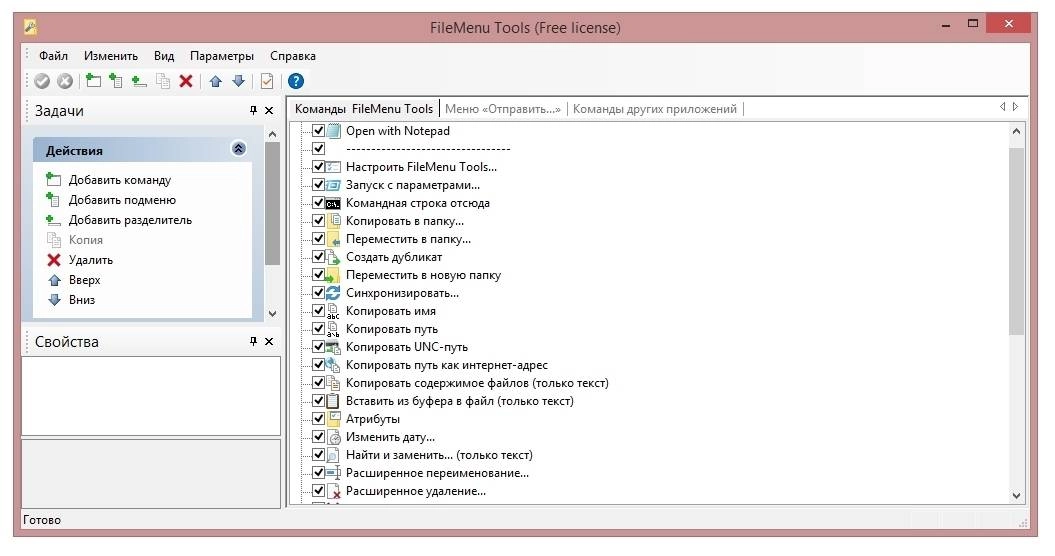Viewport: 1055px width, 556px height.
Task: Click command list scroll down arrow
Action: [1016, 496]
